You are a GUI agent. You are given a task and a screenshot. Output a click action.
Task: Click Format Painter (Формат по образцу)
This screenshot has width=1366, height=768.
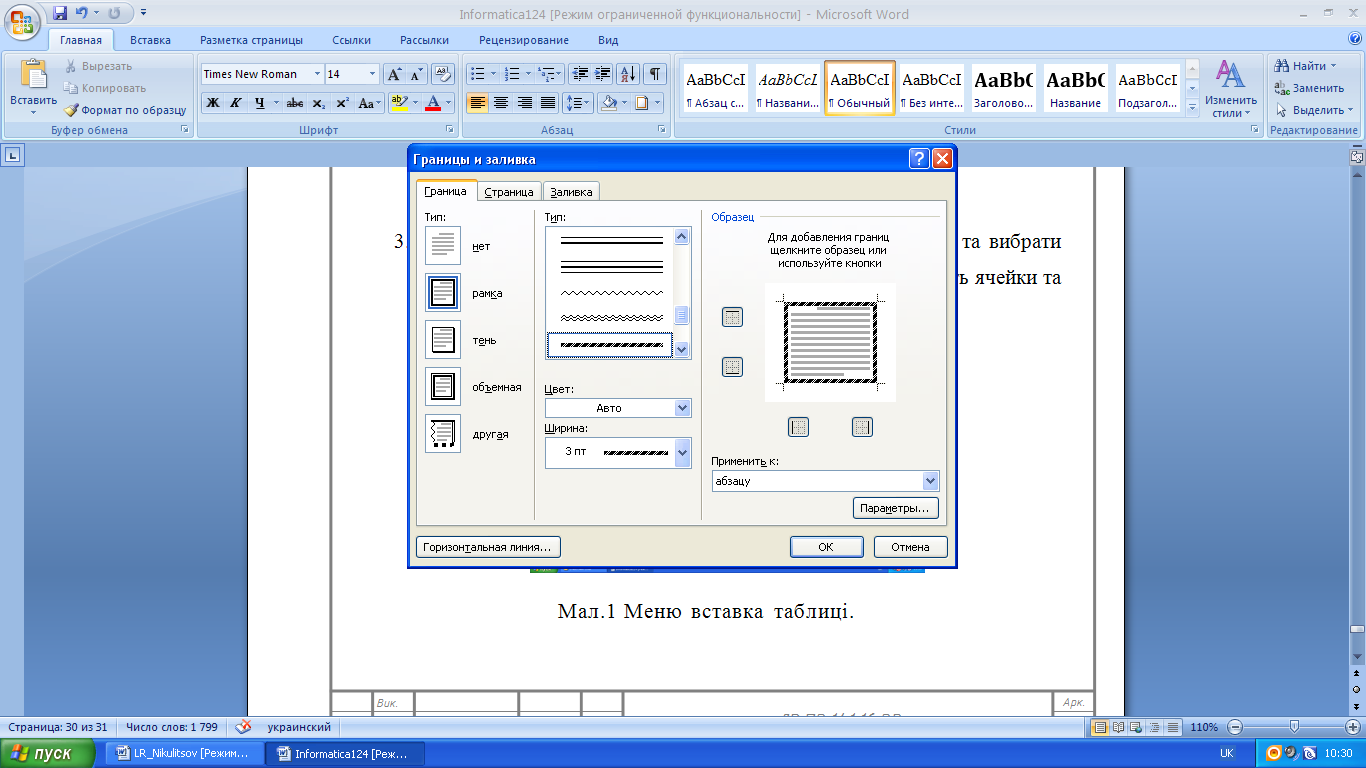pos(125,110)
